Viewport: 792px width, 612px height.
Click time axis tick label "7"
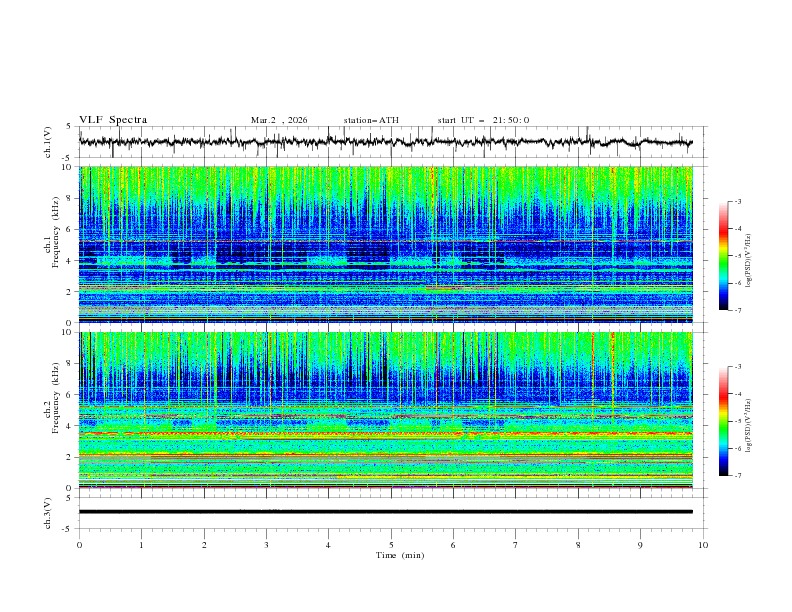click(x=516, y=545)
